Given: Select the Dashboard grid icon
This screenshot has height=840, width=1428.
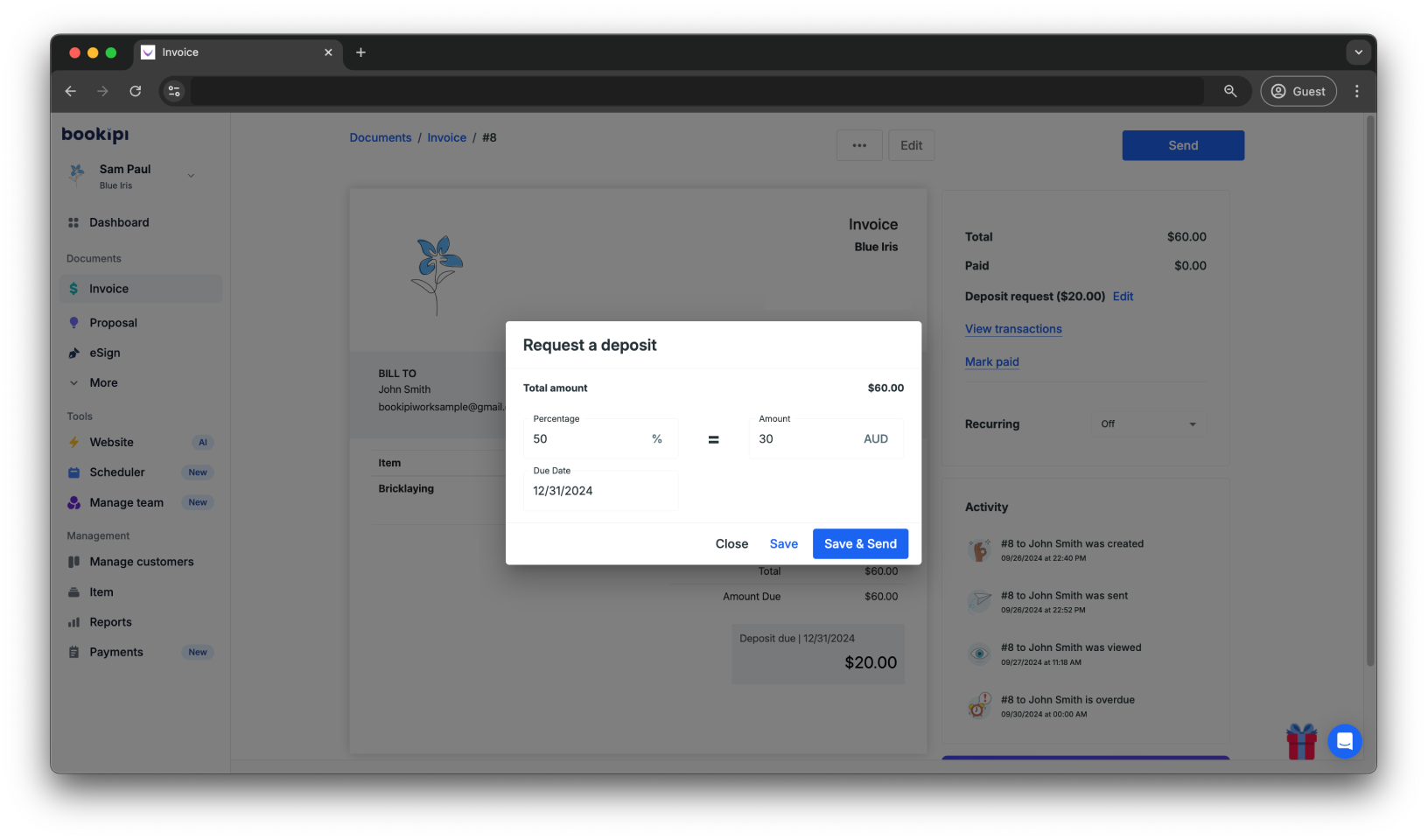Looking at the screenshot, I should (x=74, y=222).
